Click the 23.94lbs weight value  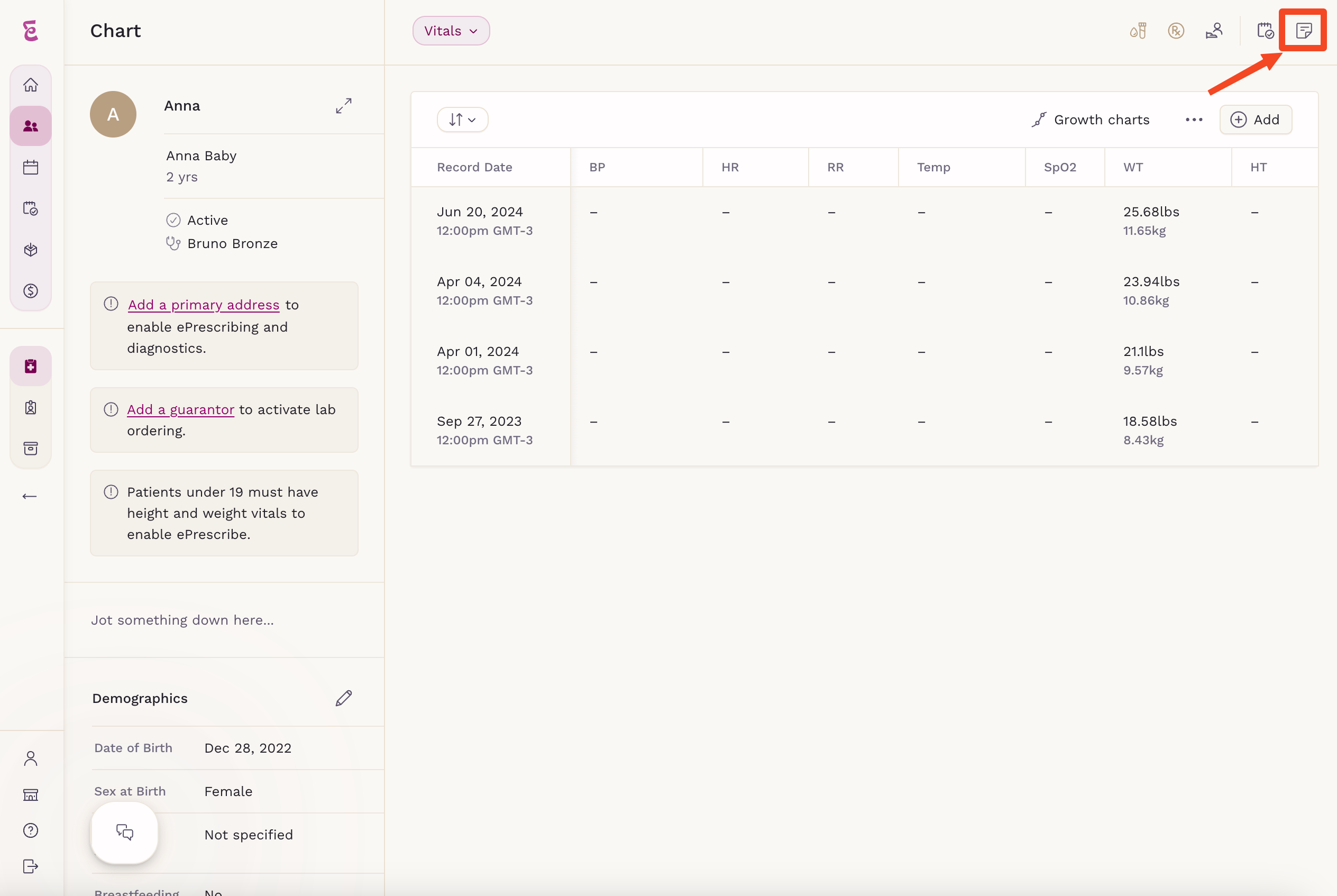click(1151, 282)
